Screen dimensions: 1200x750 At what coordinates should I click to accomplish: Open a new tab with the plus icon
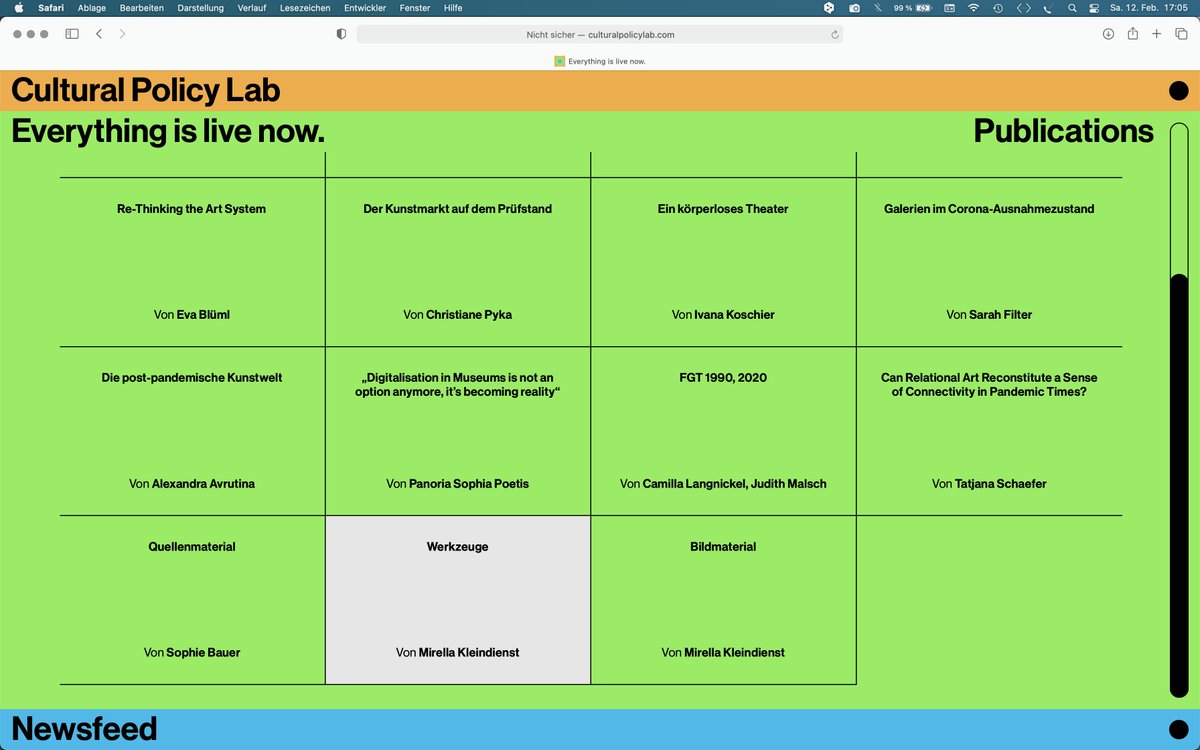[1156, 33]
